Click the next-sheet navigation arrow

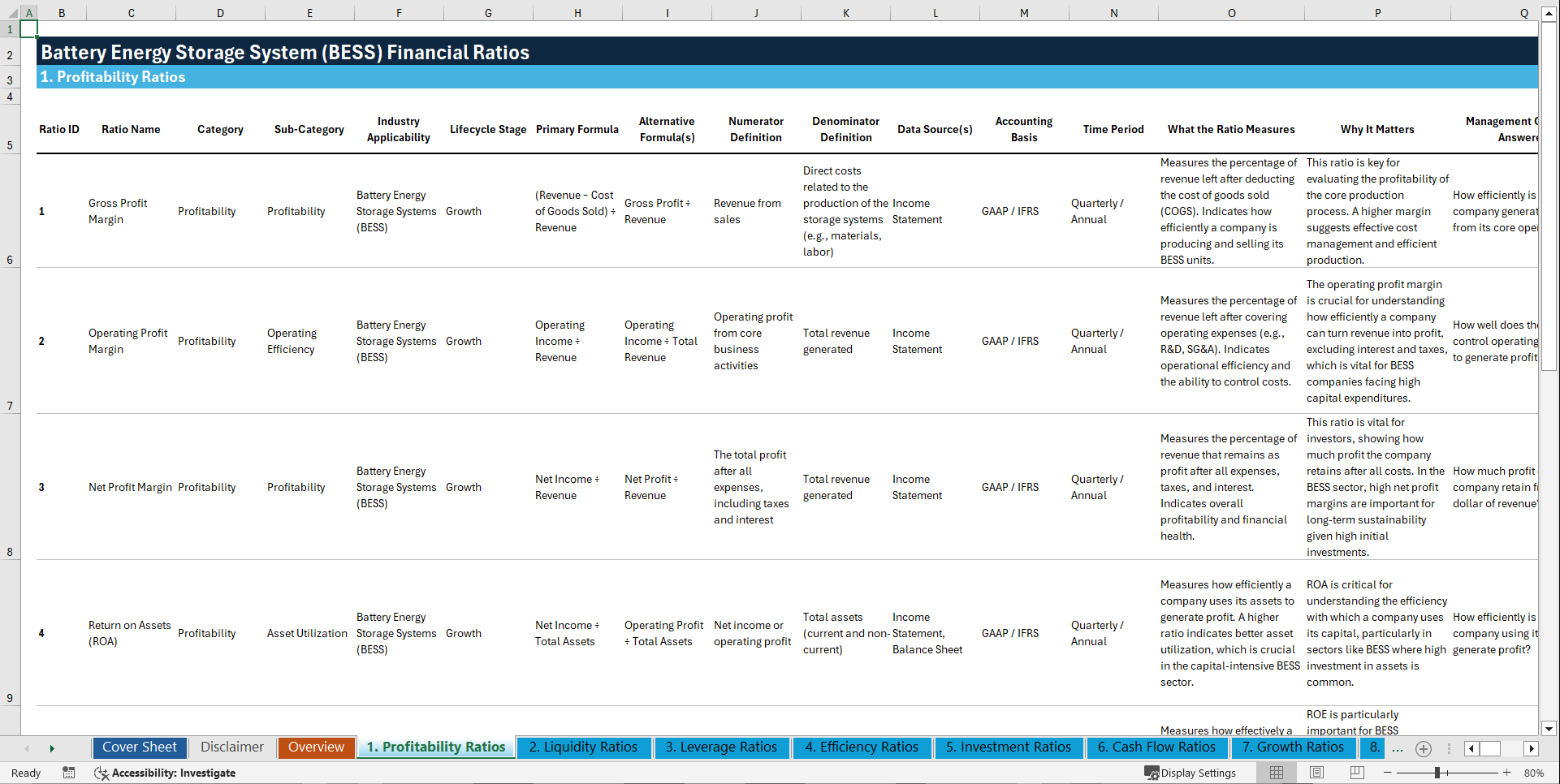[x=51, y=747]
